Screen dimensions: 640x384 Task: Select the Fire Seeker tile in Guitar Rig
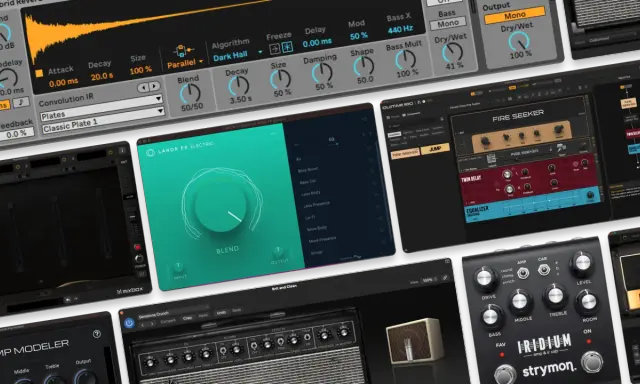(405, 154)
